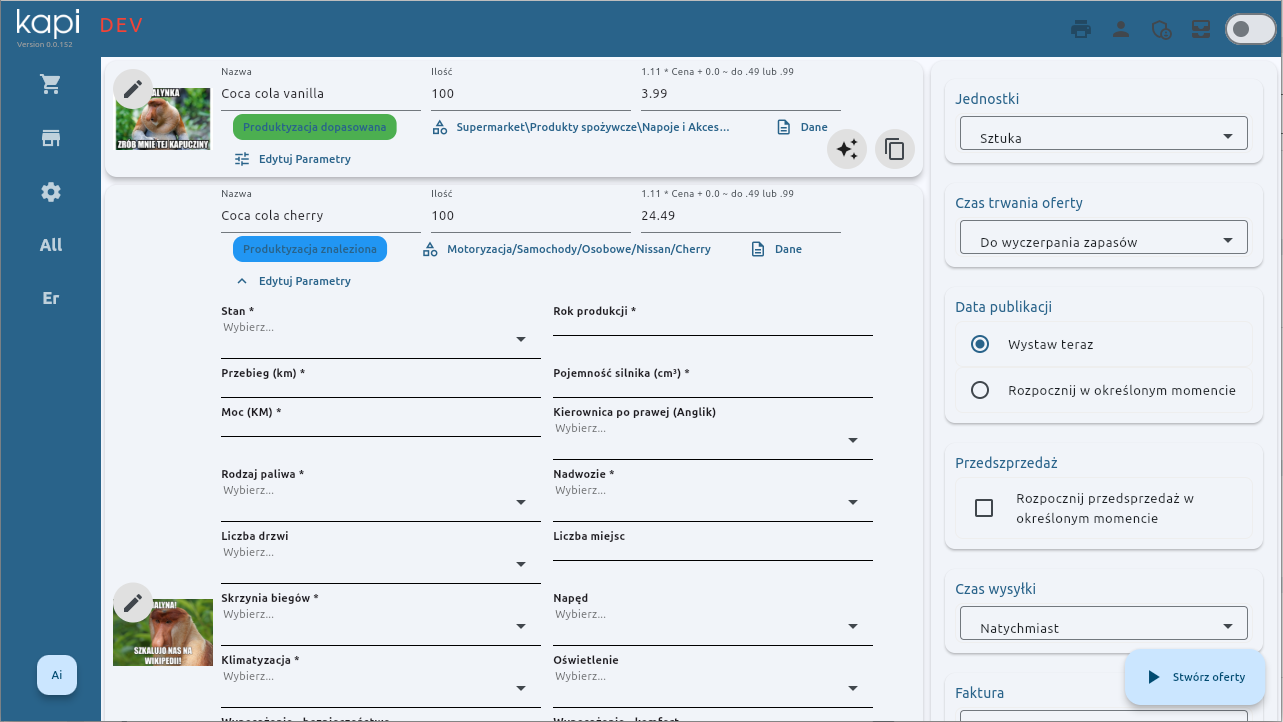Open the Motoryzacja/Samochody/Osobowe/Nissan/Cherry category link
This screenshot has width=1283, height=722.
pos(579,249)
